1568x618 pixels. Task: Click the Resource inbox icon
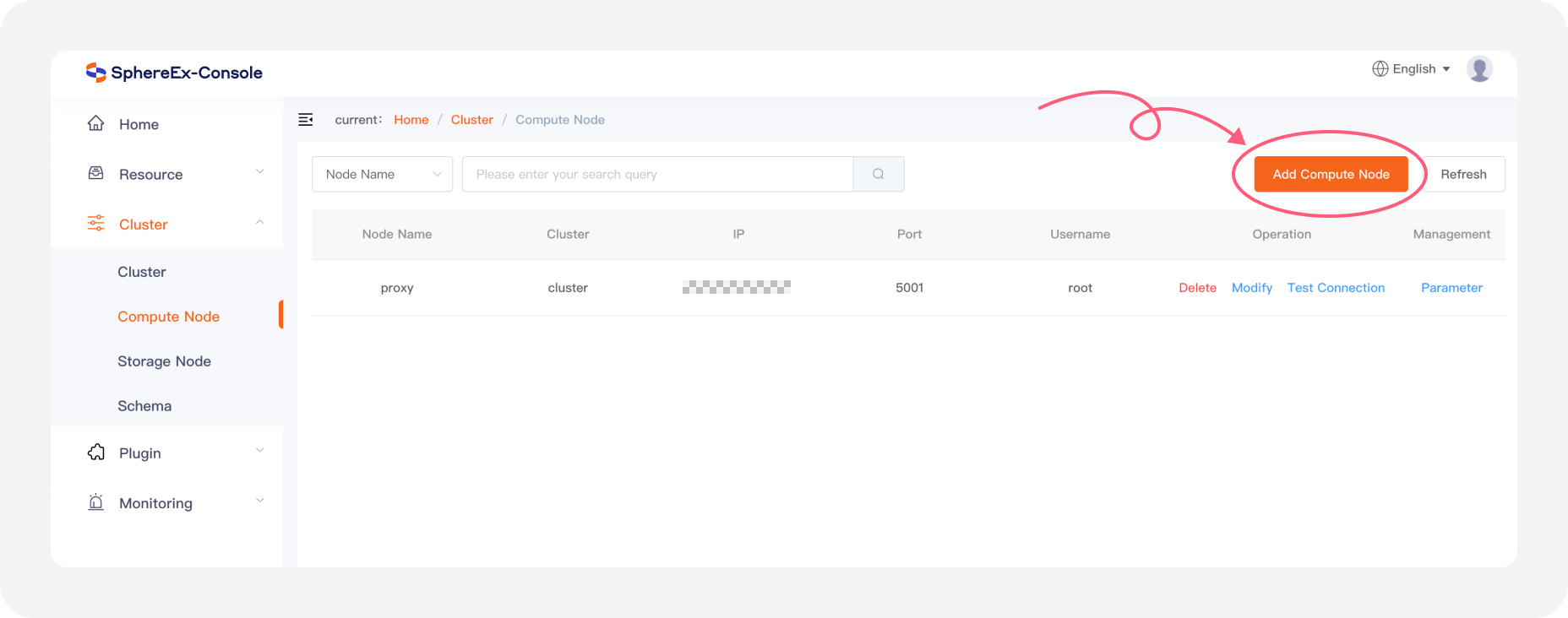point(96,174)
